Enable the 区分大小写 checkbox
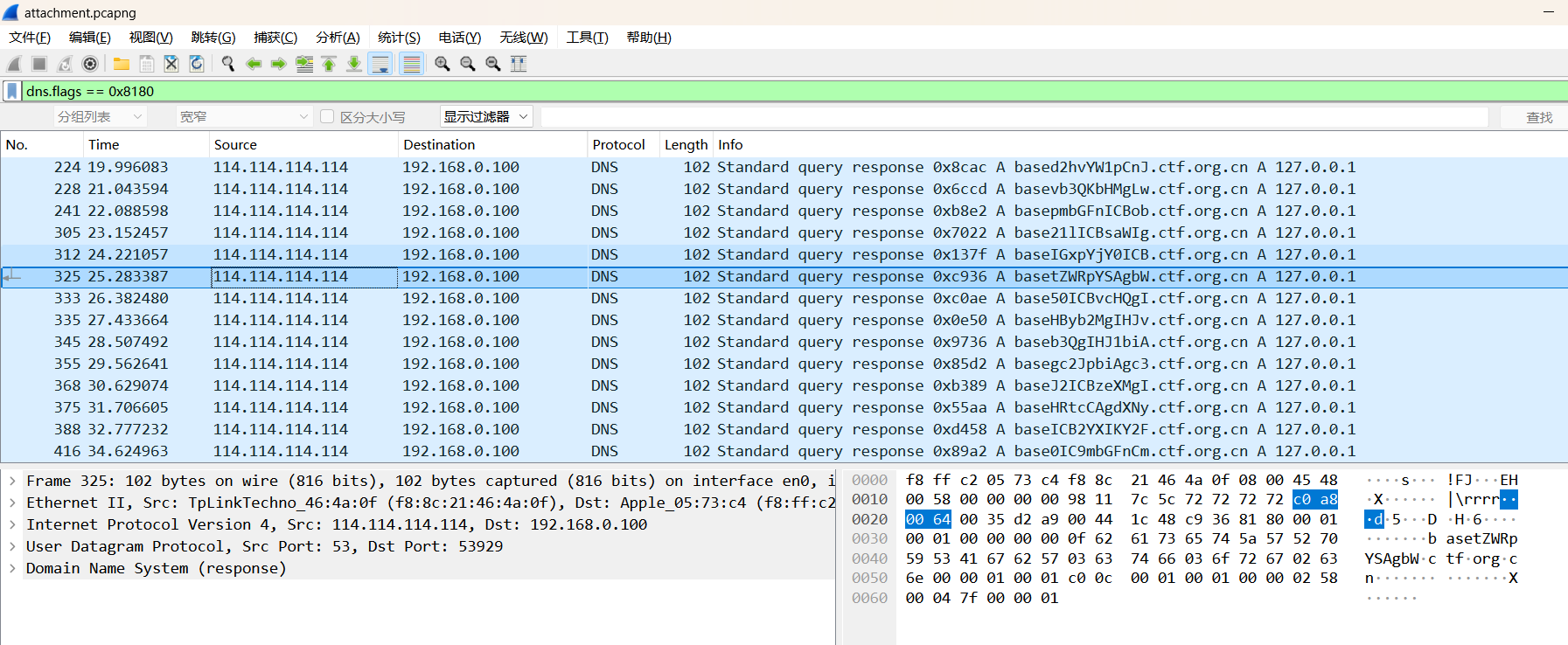 coord(327,116)
